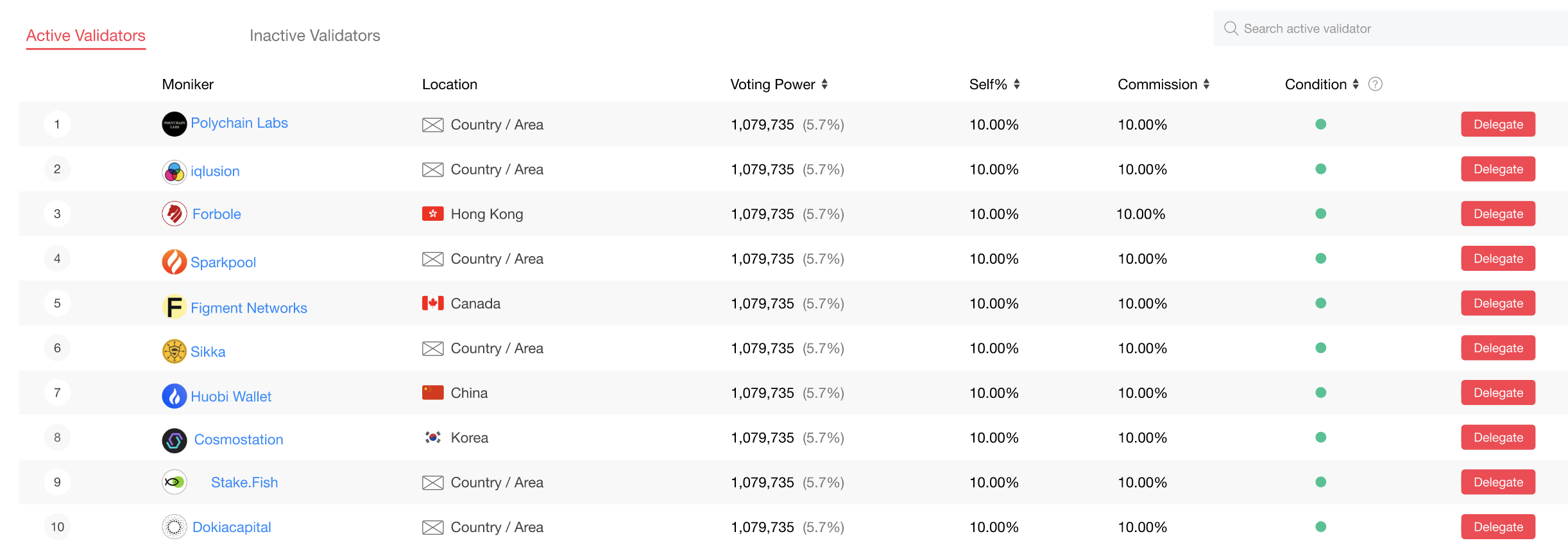The height and width of the screenshot is (543, 1568).
Task: Click the Sparkpool orange flame logo
Action: coord(174,262)
